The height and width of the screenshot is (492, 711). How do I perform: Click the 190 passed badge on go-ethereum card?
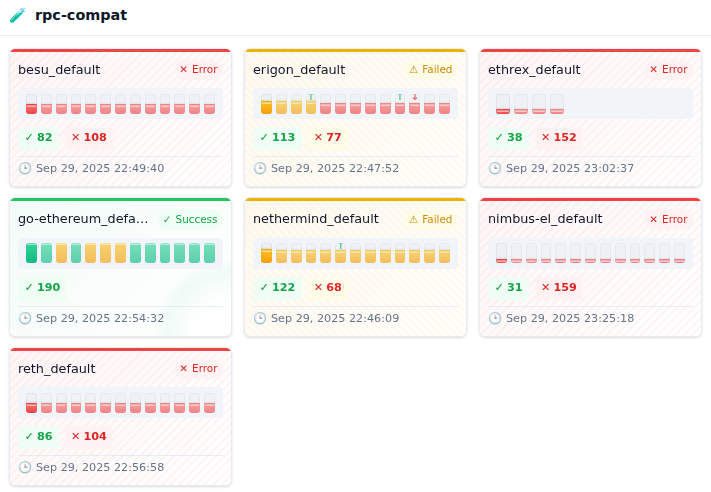[x=42, y=288]
